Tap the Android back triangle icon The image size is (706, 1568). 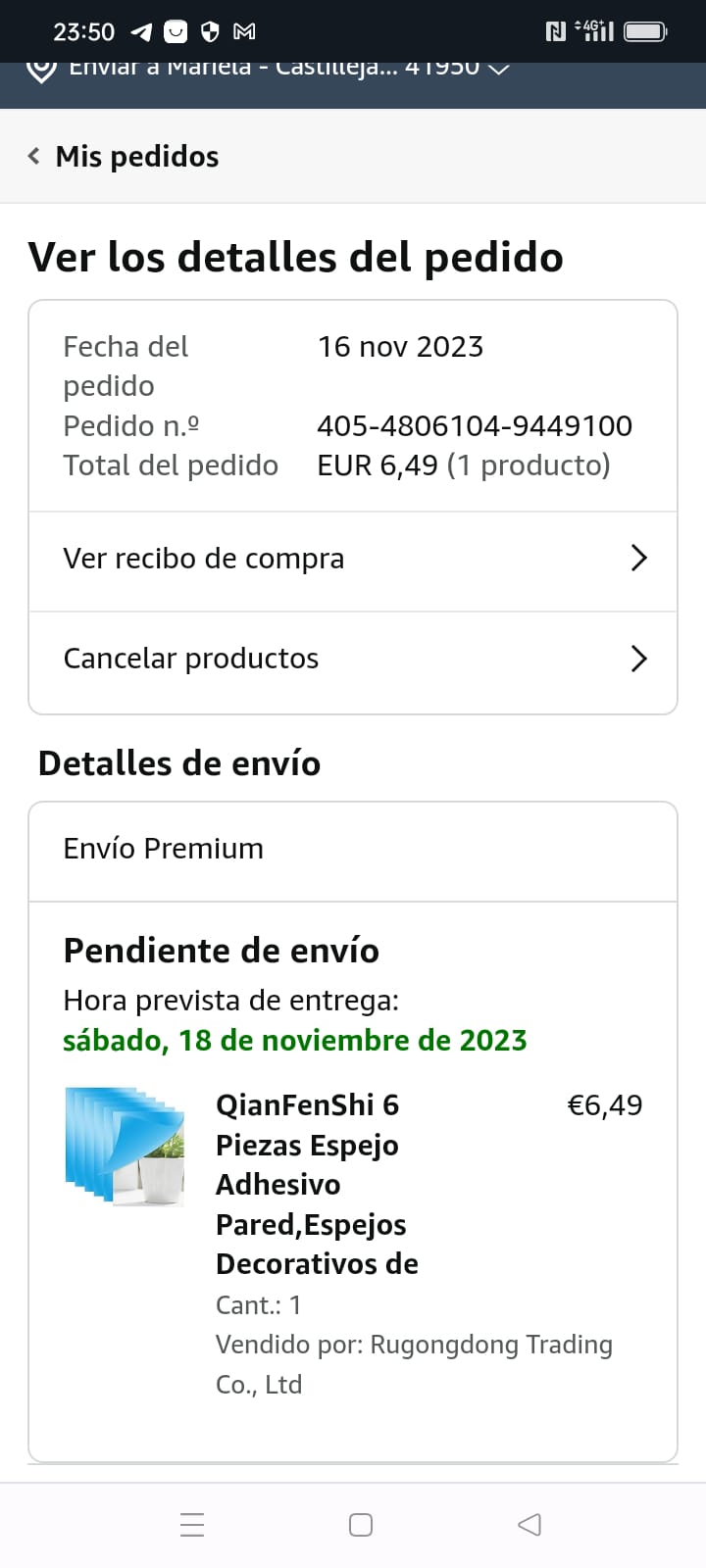[x=529, y=1524]
